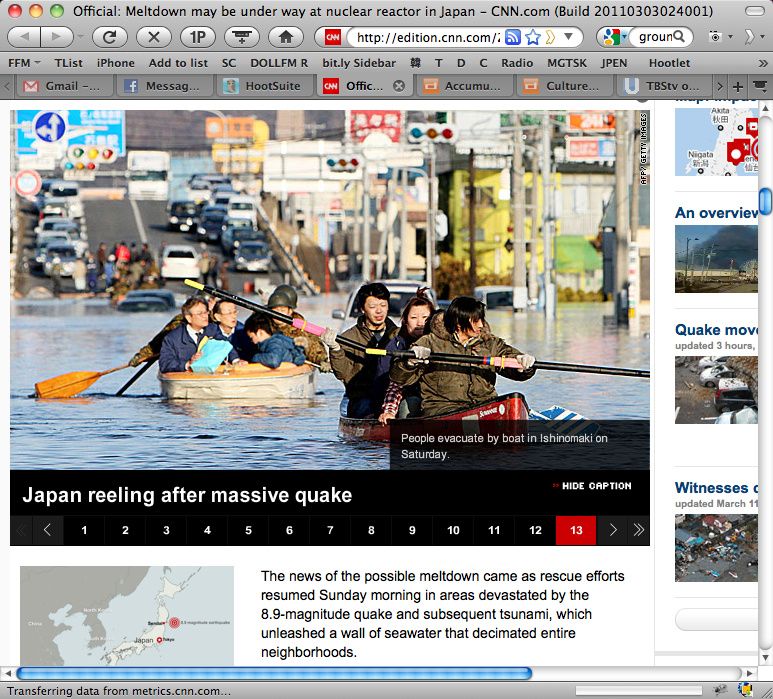Stop loading the page

tap(154, 37)
